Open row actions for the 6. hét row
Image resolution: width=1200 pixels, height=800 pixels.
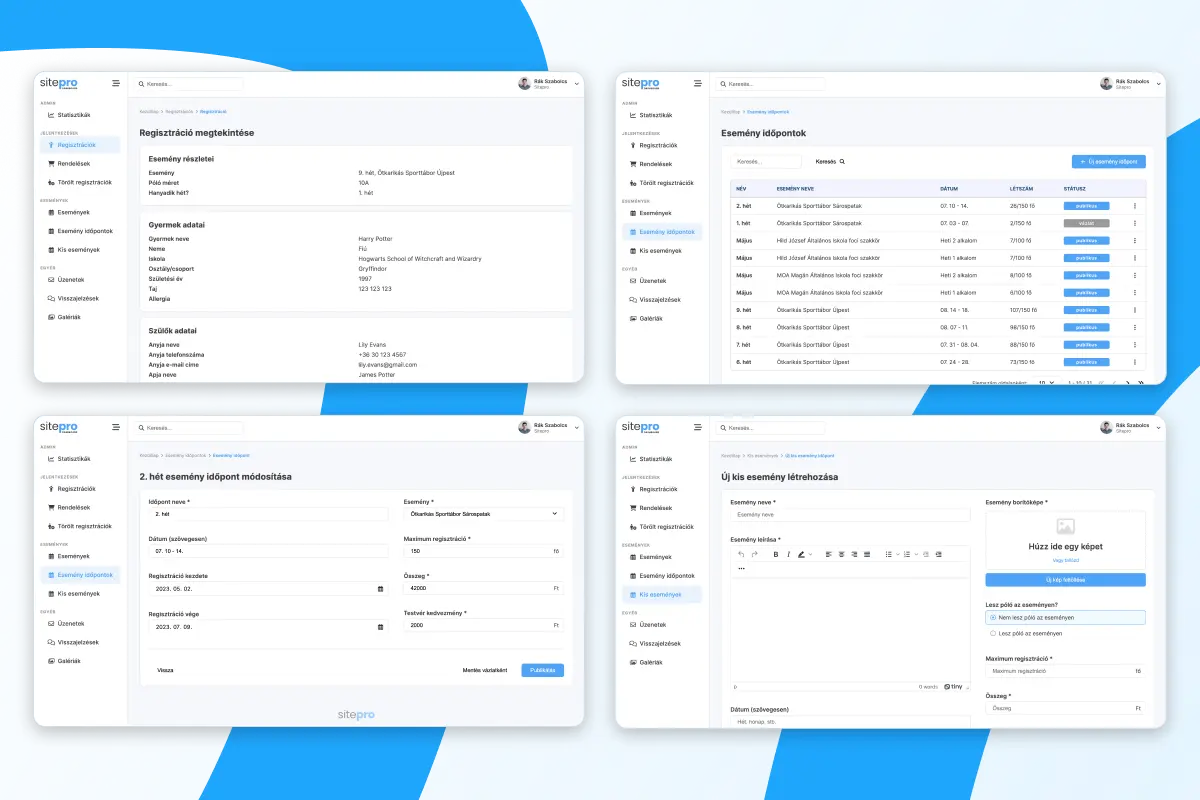pos(1134,362)
